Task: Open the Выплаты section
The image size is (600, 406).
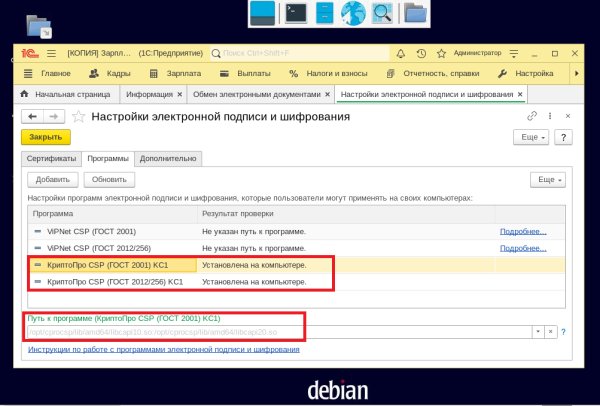Action: pyautogui.click(x=245, y=73)
